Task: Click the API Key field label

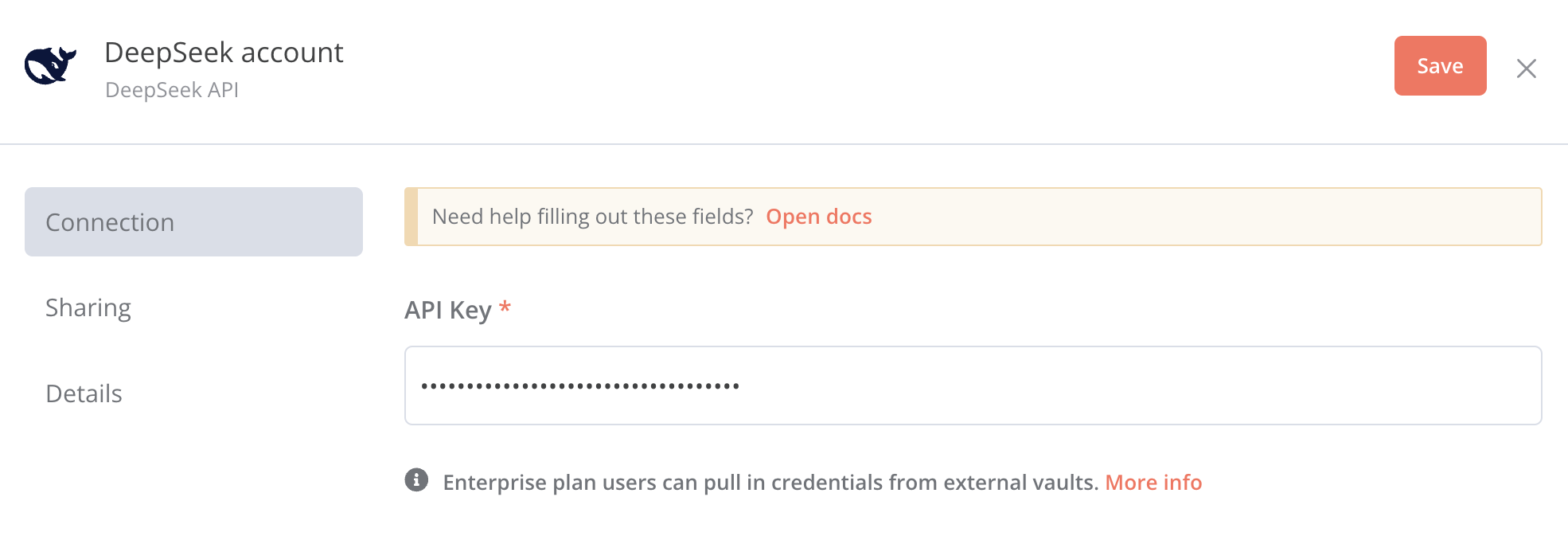Action: point(449,310)
